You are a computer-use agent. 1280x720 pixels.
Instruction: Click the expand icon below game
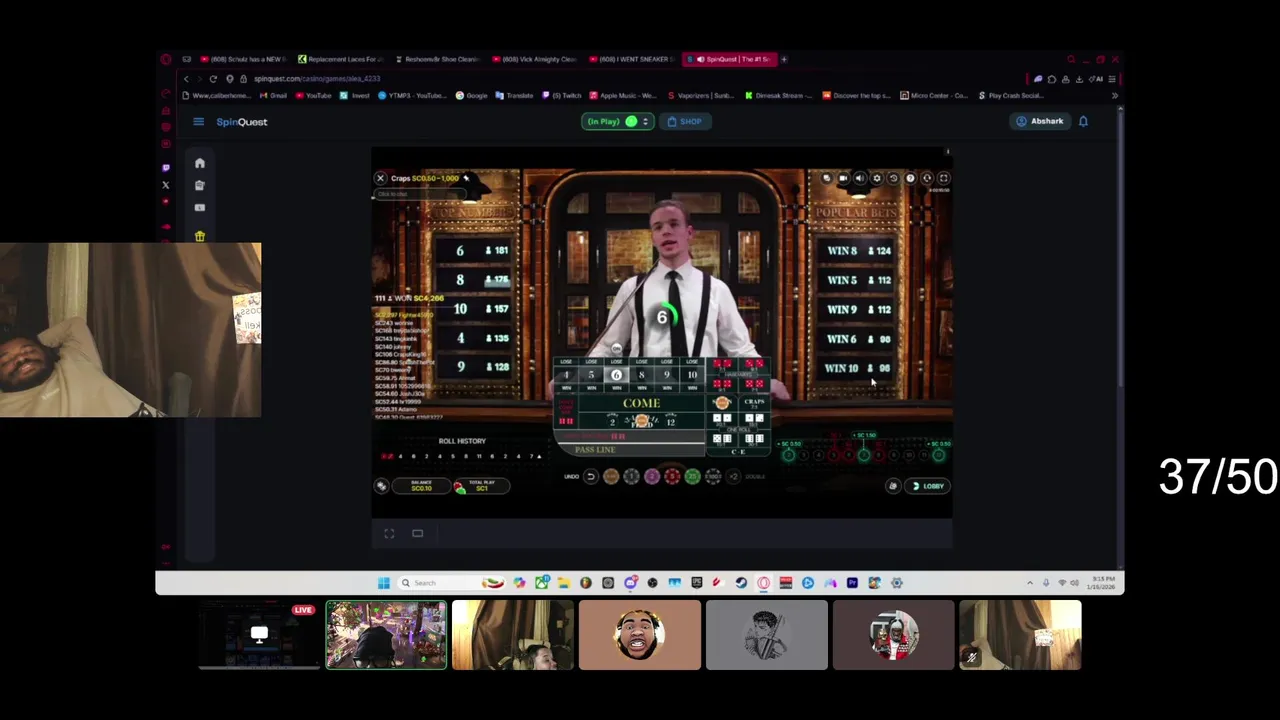[x=389, y=533]
